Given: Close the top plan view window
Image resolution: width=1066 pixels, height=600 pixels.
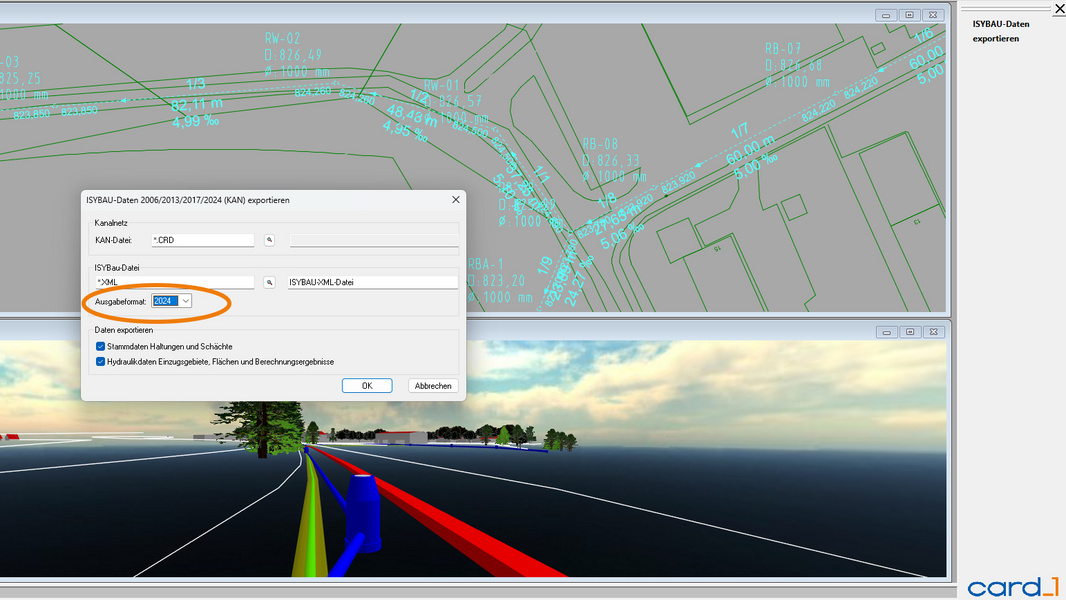Looking at the screenshot, I should [933, 15].
